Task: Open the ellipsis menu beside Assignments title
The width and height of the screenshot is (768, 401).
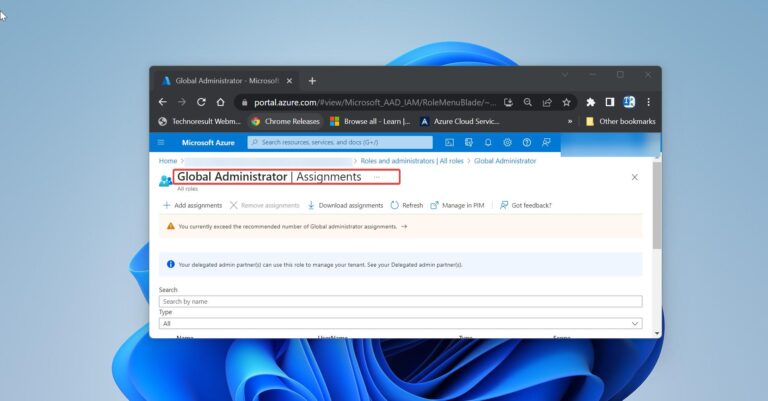Action: point(377,177)
